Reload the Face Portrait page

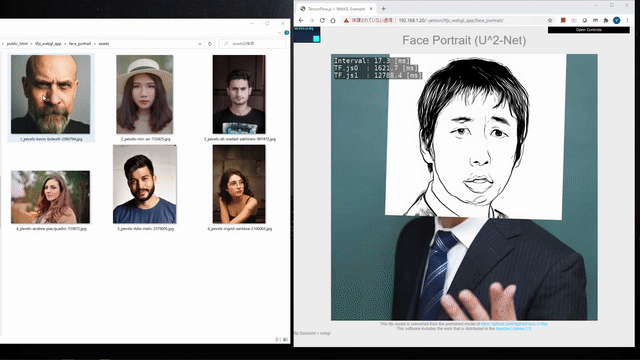coord(322,20)
